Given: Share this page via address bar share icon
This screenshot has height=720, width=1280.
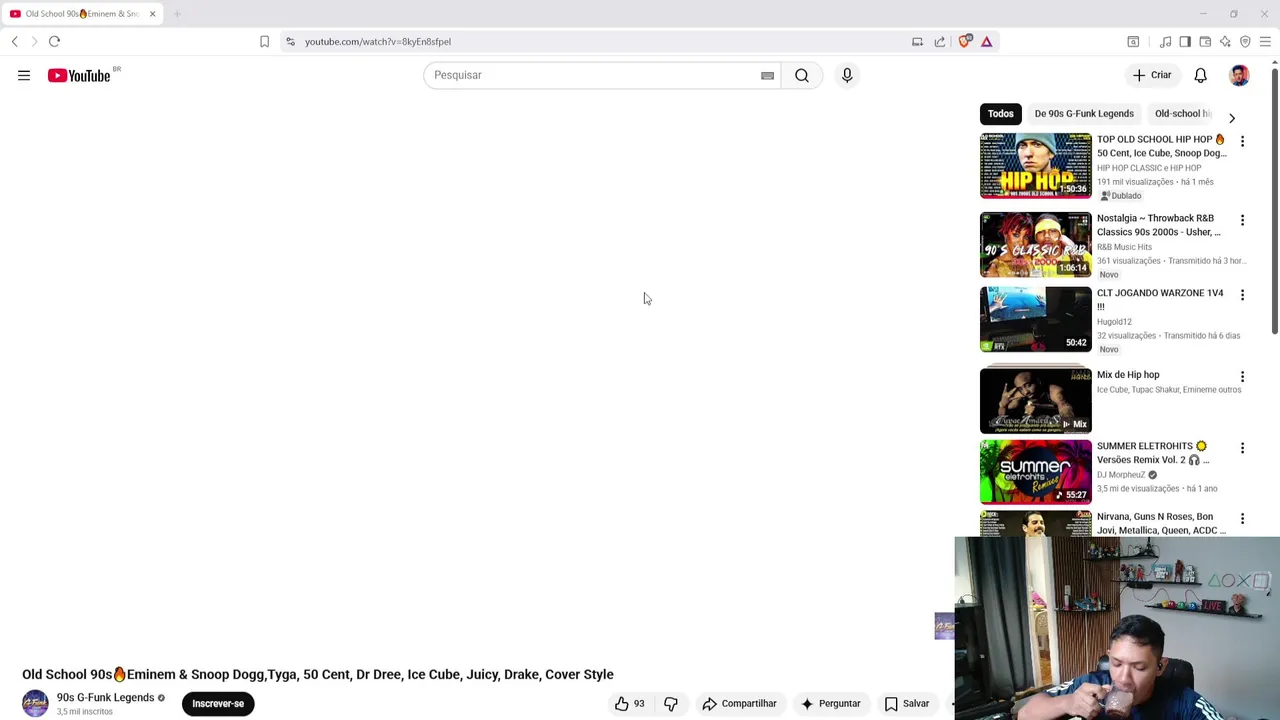Looking at the screenshot, I should (940, 41).
